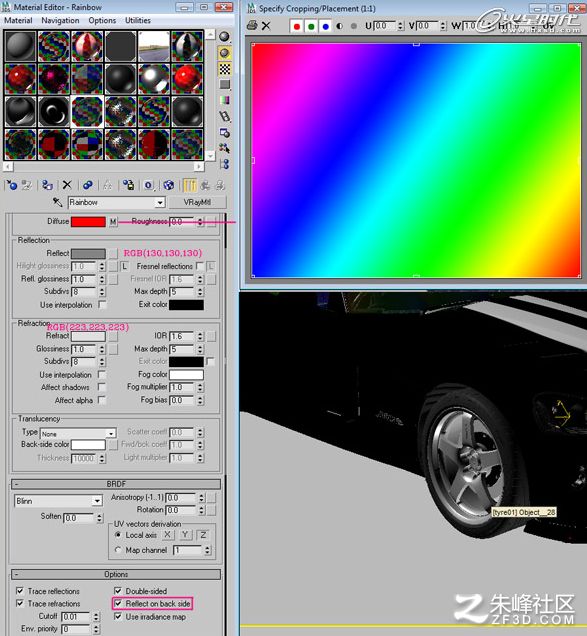Image resolution: width=587 pixels, height=636 pixels.
Task: Uncheck Trace reflections option
Action: click(19, 591)
